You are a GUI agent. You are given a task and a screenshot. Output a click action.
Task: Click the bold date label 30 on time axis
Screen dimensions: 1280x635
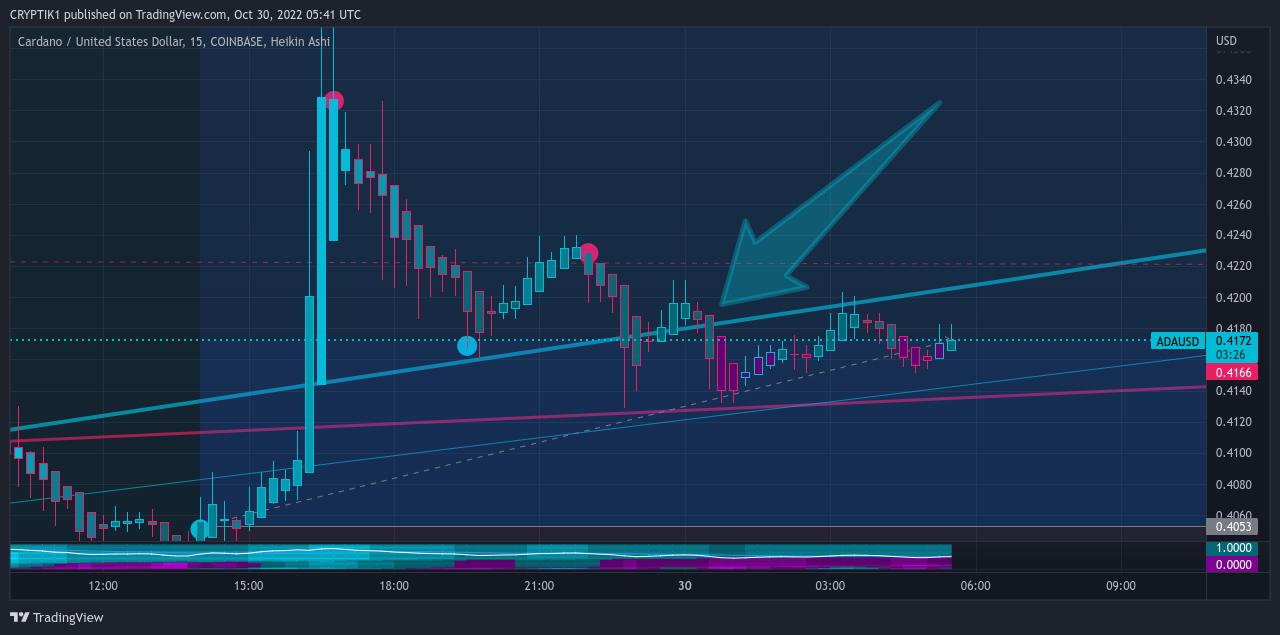pyautogui.click(x=685, y=586)
